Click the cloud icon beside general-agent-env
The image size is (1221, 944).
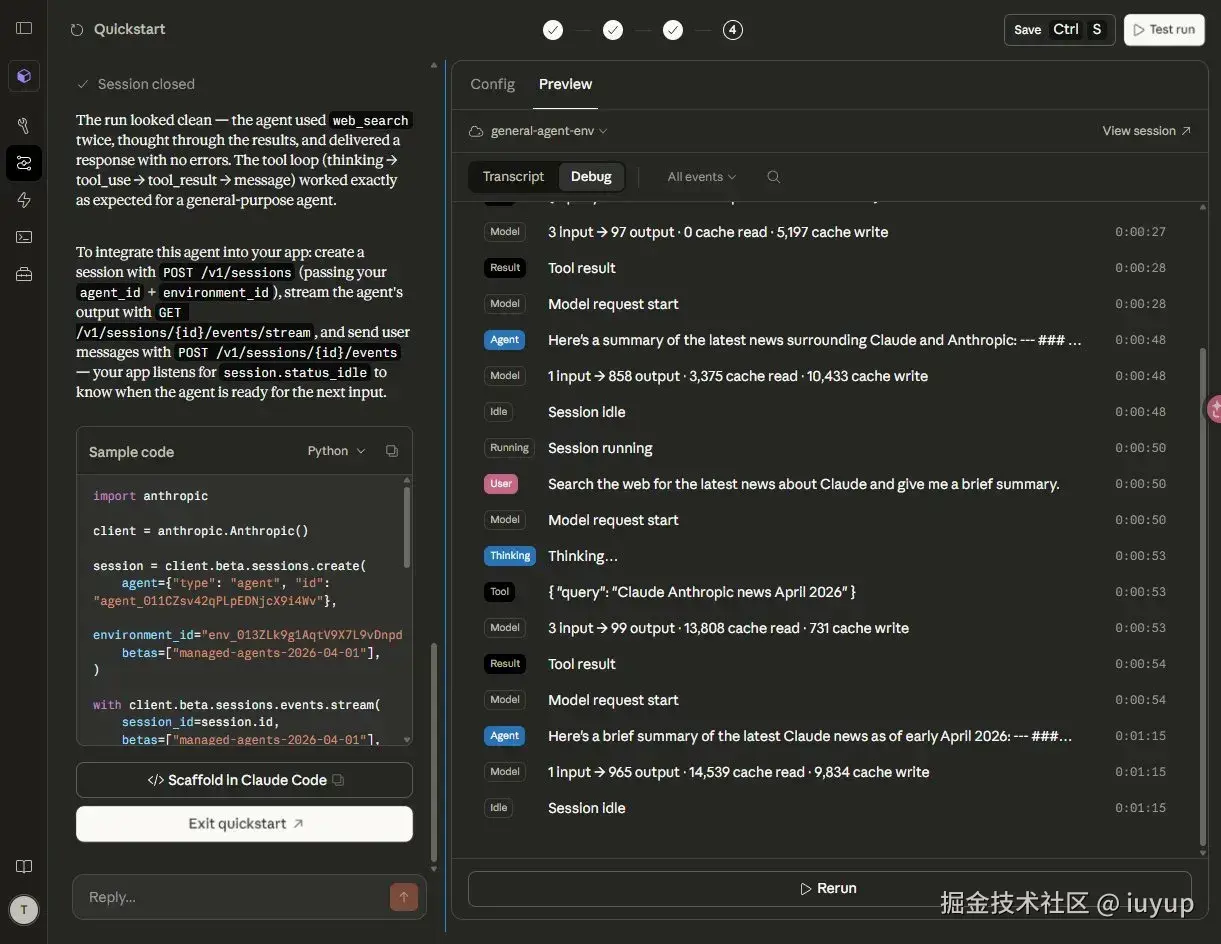click(476, 131)
